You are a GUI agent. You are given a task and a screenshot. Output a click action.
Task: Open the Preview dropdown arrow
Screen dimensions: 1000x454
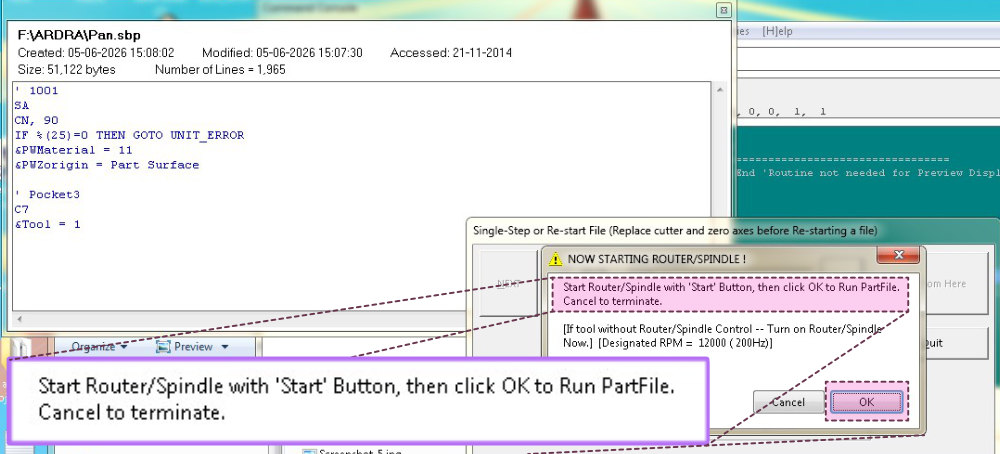[x=224, y=347]
